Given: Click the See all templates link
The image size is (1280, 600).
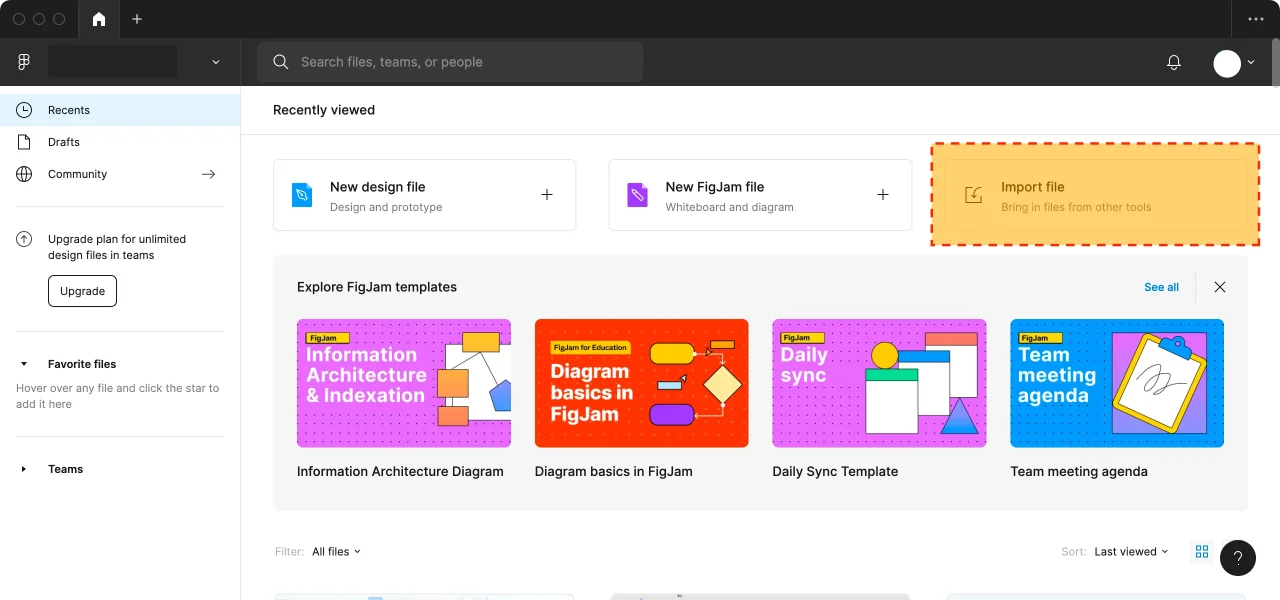Looking at the screenshot, I should coord(1161,287).
